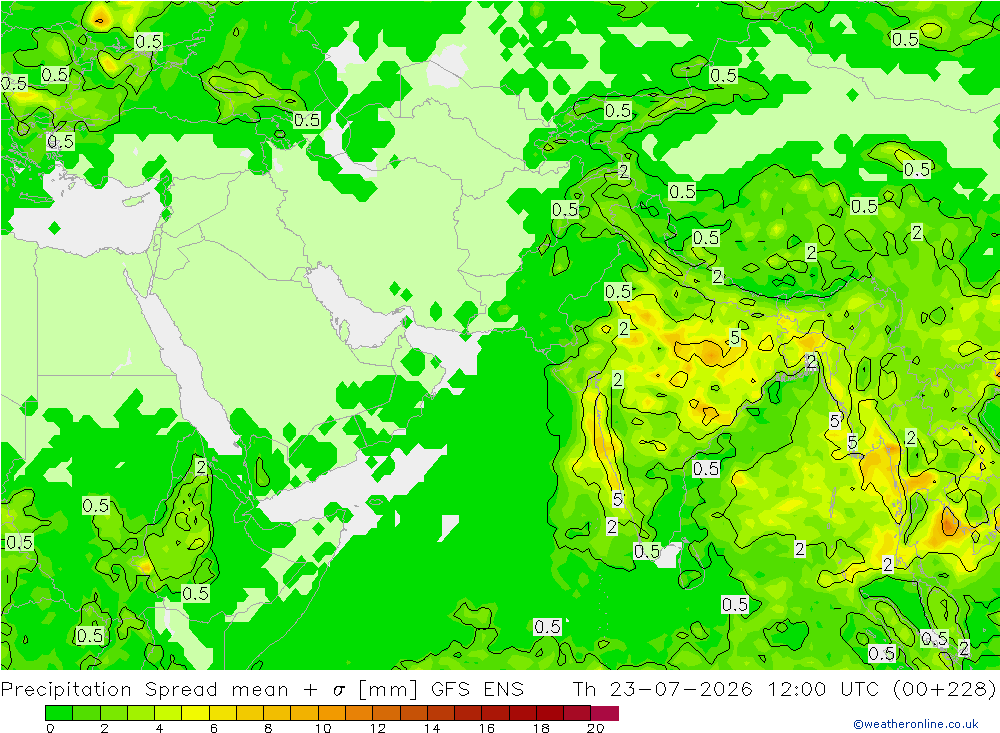Choose the orange swatch at legend value 10

[x=332, y=713]
